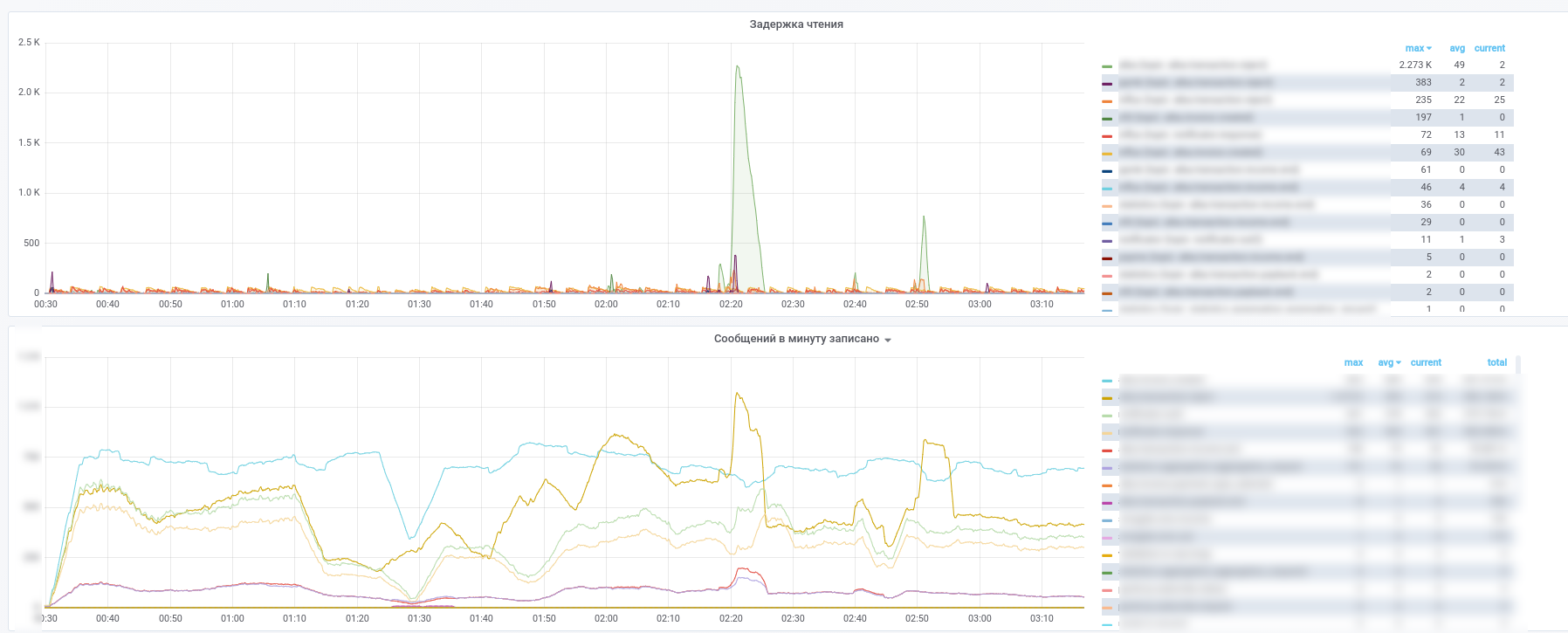Open the 'Сообщений в минуту записано' panel title menu
This screenshot has width=1568, height=633.
[x=796, y=339]
